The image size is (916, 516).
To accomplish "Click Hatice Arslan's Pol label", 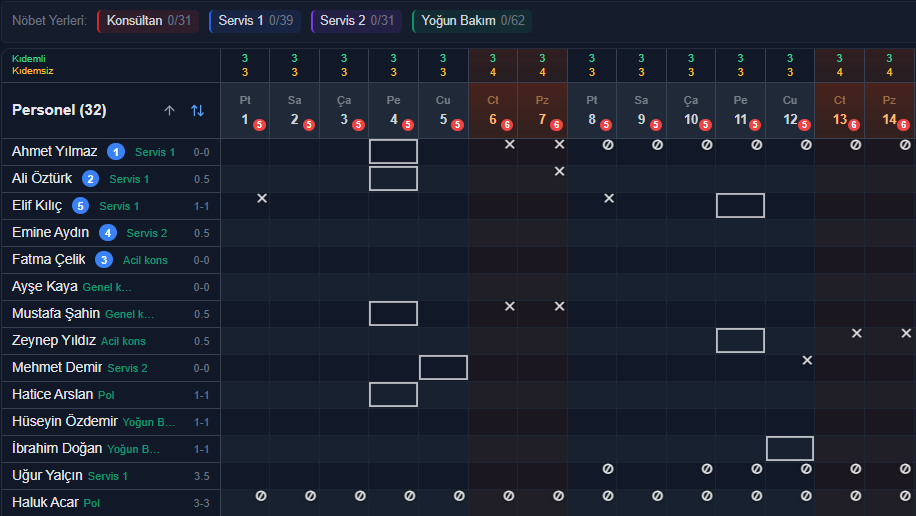I will click(106, 395).
